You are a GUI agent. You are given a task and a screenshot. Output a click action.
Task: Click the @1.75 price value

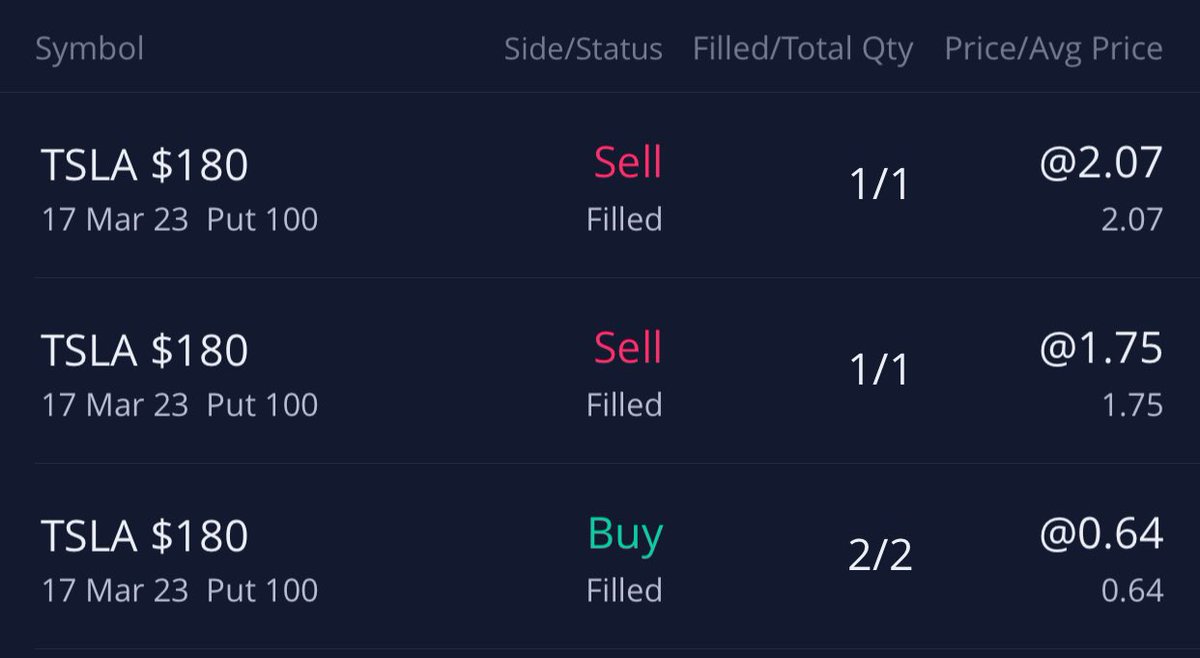click(1101, 348)
